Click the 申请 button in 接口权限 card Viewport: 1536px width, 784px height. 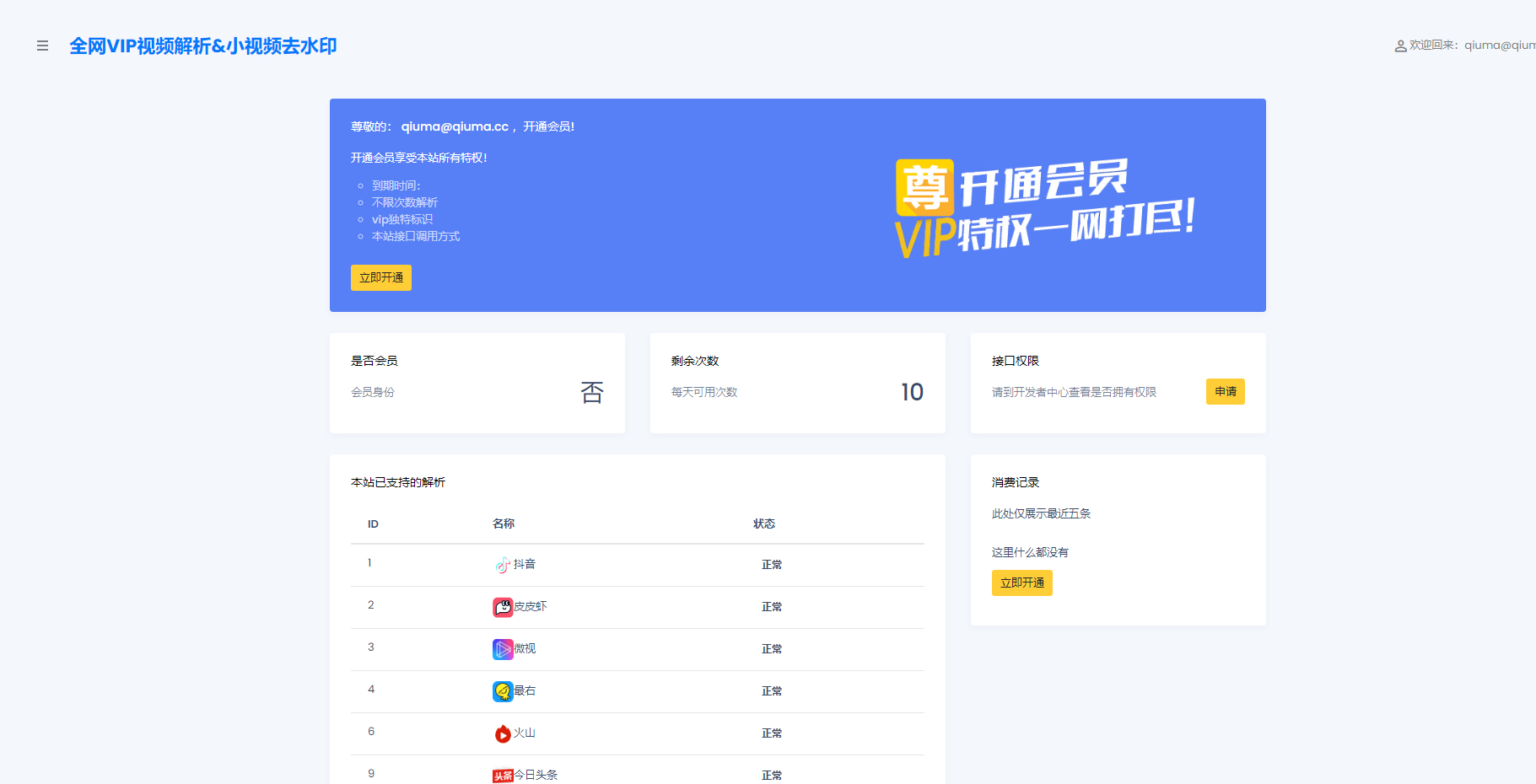coord(1225,391)
